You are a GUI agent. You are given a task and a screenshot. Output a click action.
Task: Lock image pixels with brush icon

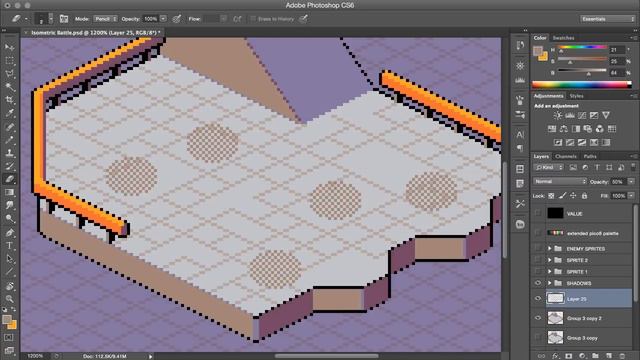click(562, 196)
